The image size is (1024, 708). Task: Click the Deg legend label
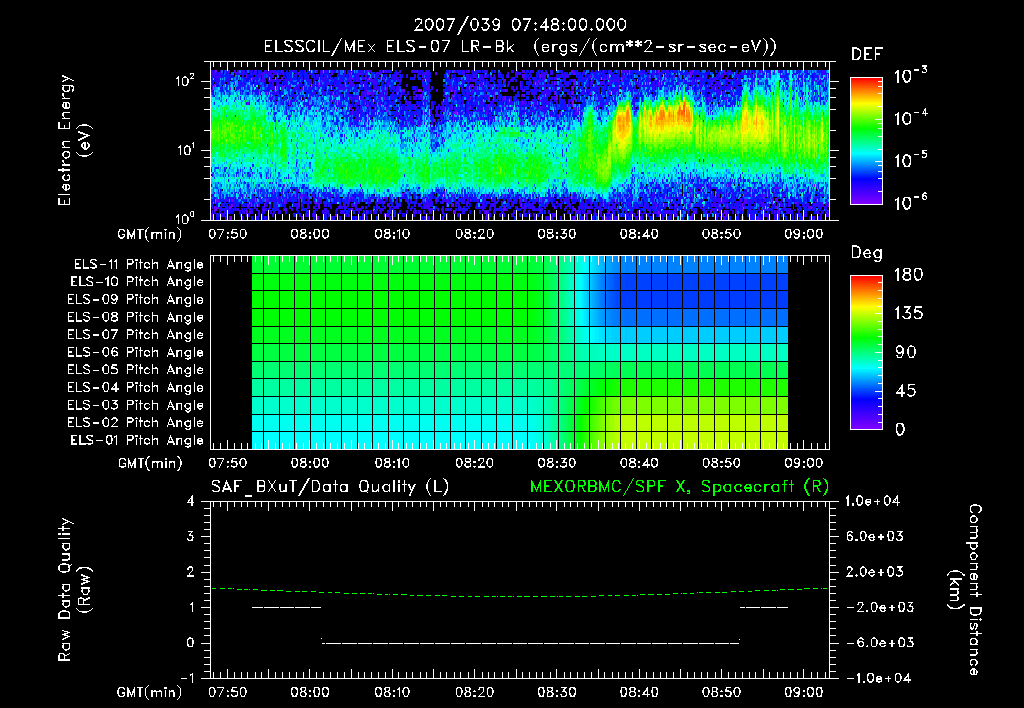click(x=866, y=253)
